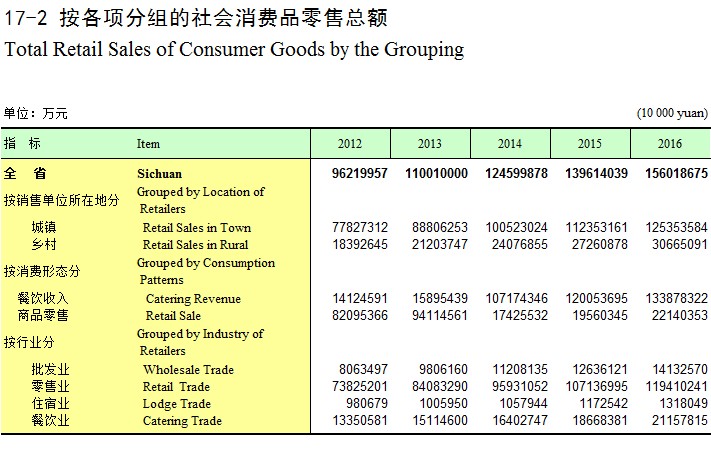Viewport: 711px width, 467px height.
Task: Select town sales value 112353161
Action: (x=596, y=227)
